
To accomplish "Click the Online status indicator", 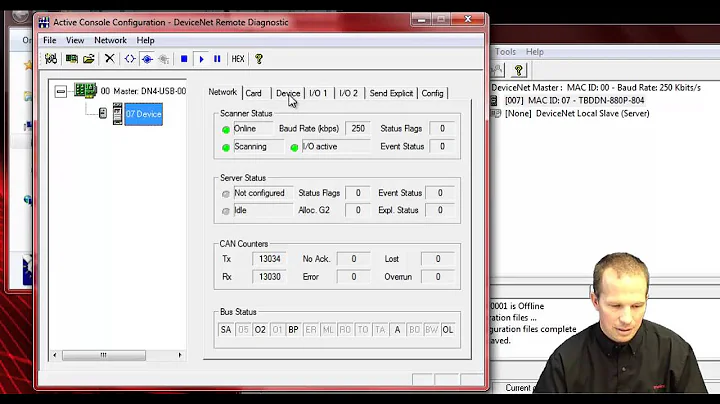I will [x=226, y=129].
